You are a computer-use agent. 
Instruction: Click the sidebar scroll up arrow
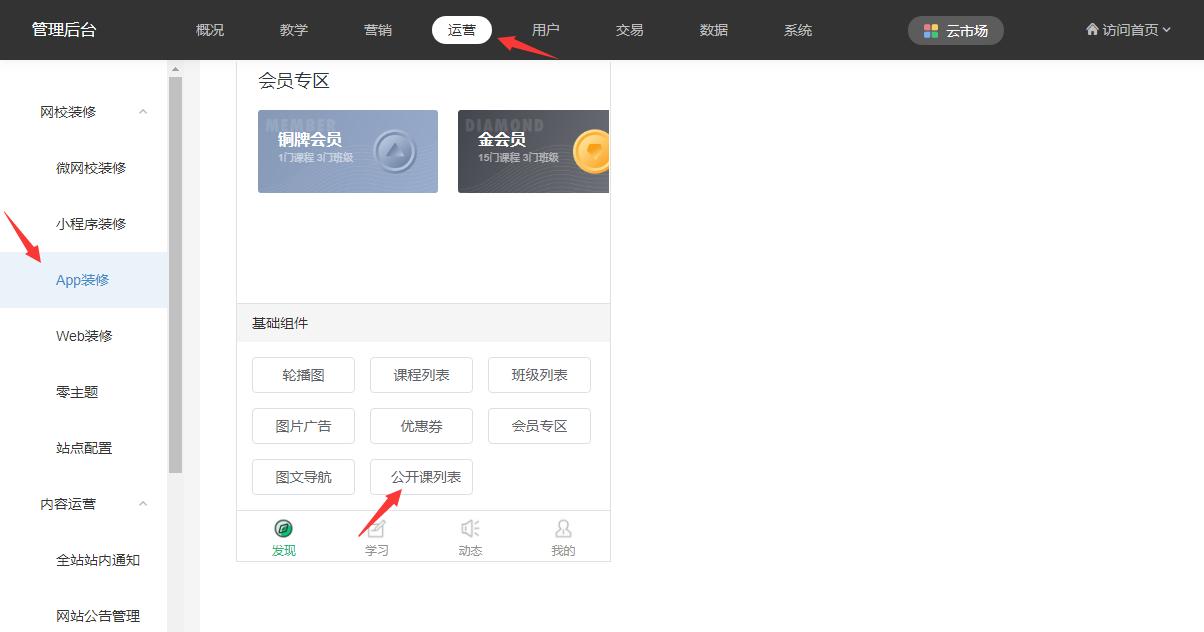click(x=175, y=70)
